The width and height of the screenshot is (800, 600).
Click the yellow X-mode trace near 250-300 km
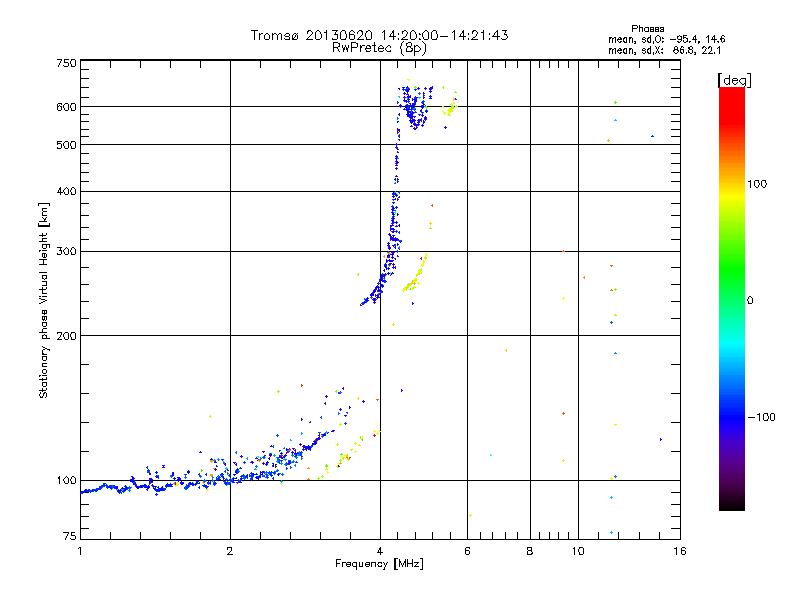[x=415, y=273]
